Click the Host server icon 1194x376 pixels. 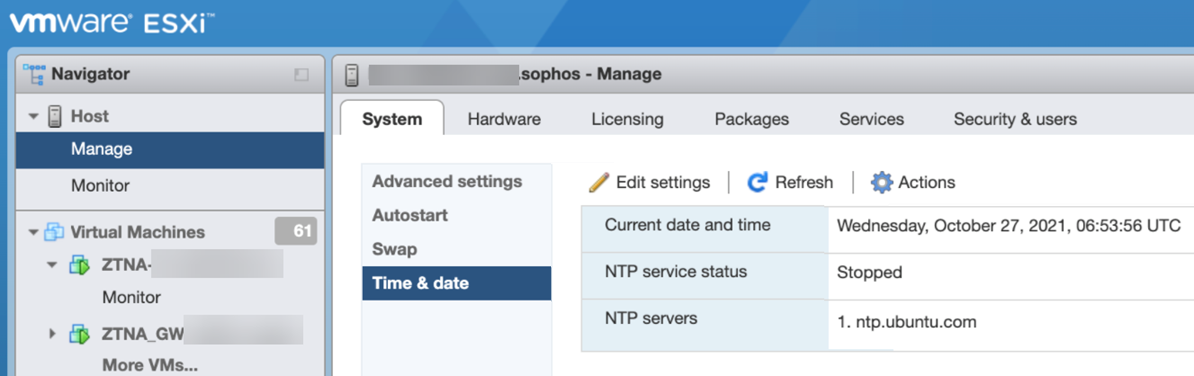55,116
